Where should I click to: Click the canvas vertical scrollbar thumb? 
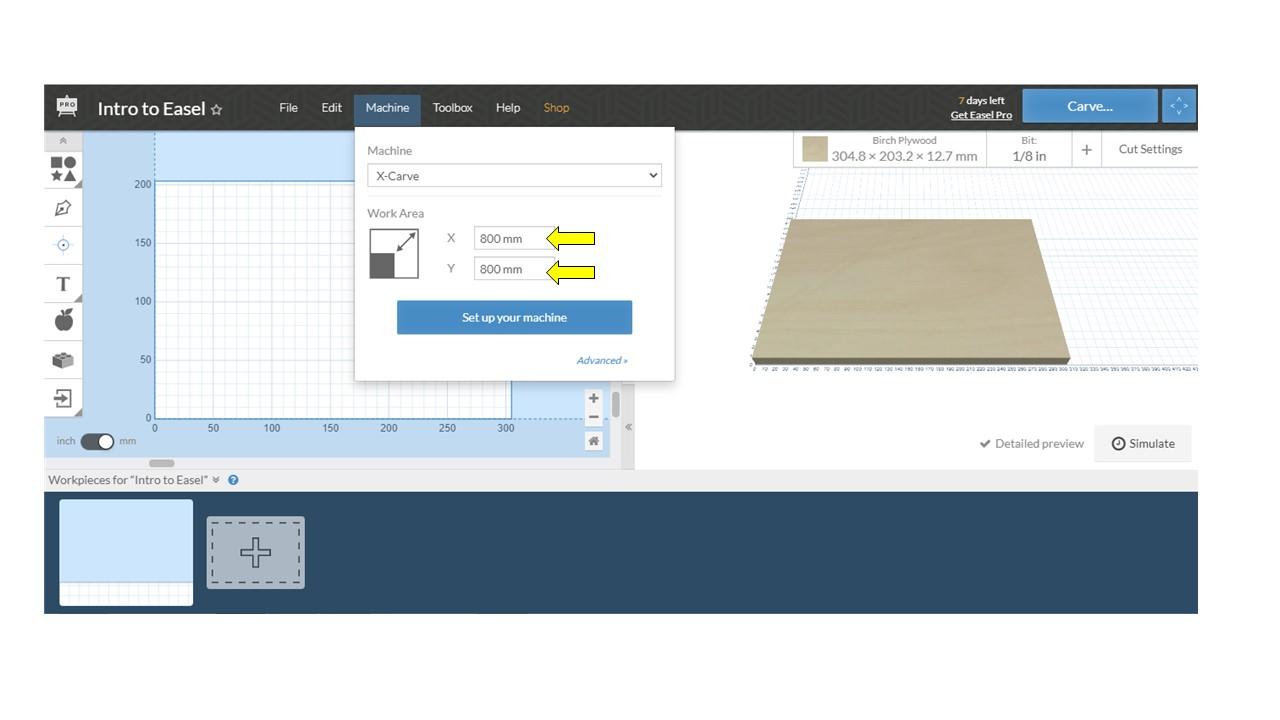pyautogui.click(x=616, y=405)
